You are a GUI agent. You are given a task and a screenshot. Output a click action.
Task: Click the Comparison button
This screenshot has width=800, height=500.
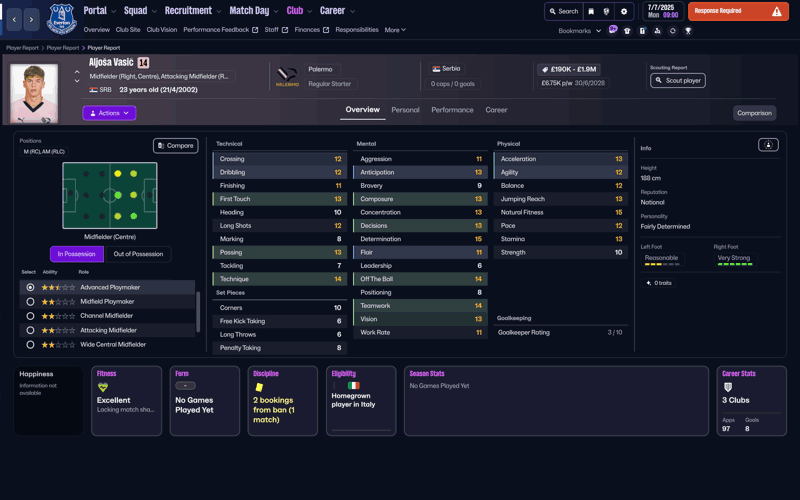(x=754, y=113)
